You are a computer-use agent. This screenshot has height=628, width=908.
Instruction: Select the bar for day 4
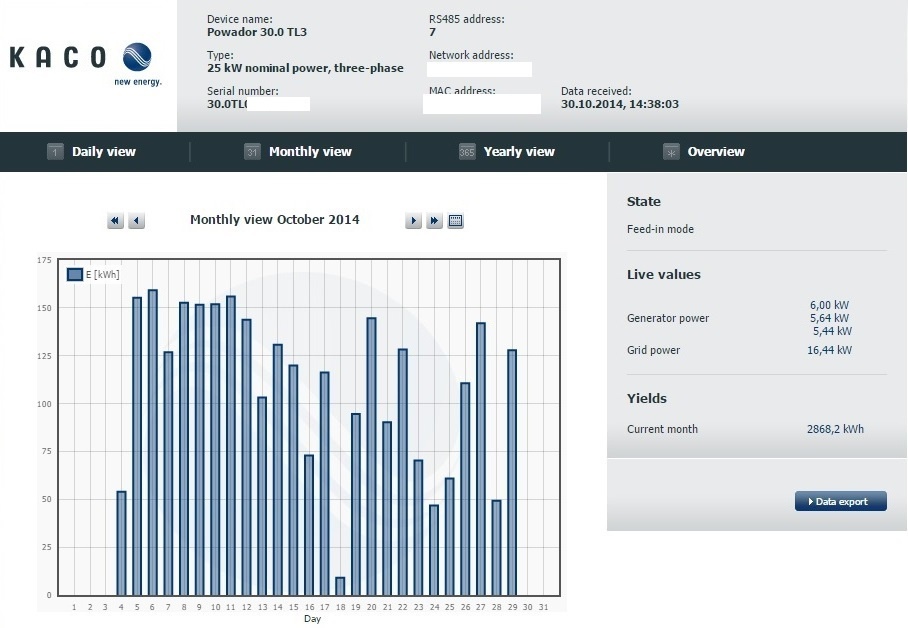pyautogui.click(x=121, y=543)
